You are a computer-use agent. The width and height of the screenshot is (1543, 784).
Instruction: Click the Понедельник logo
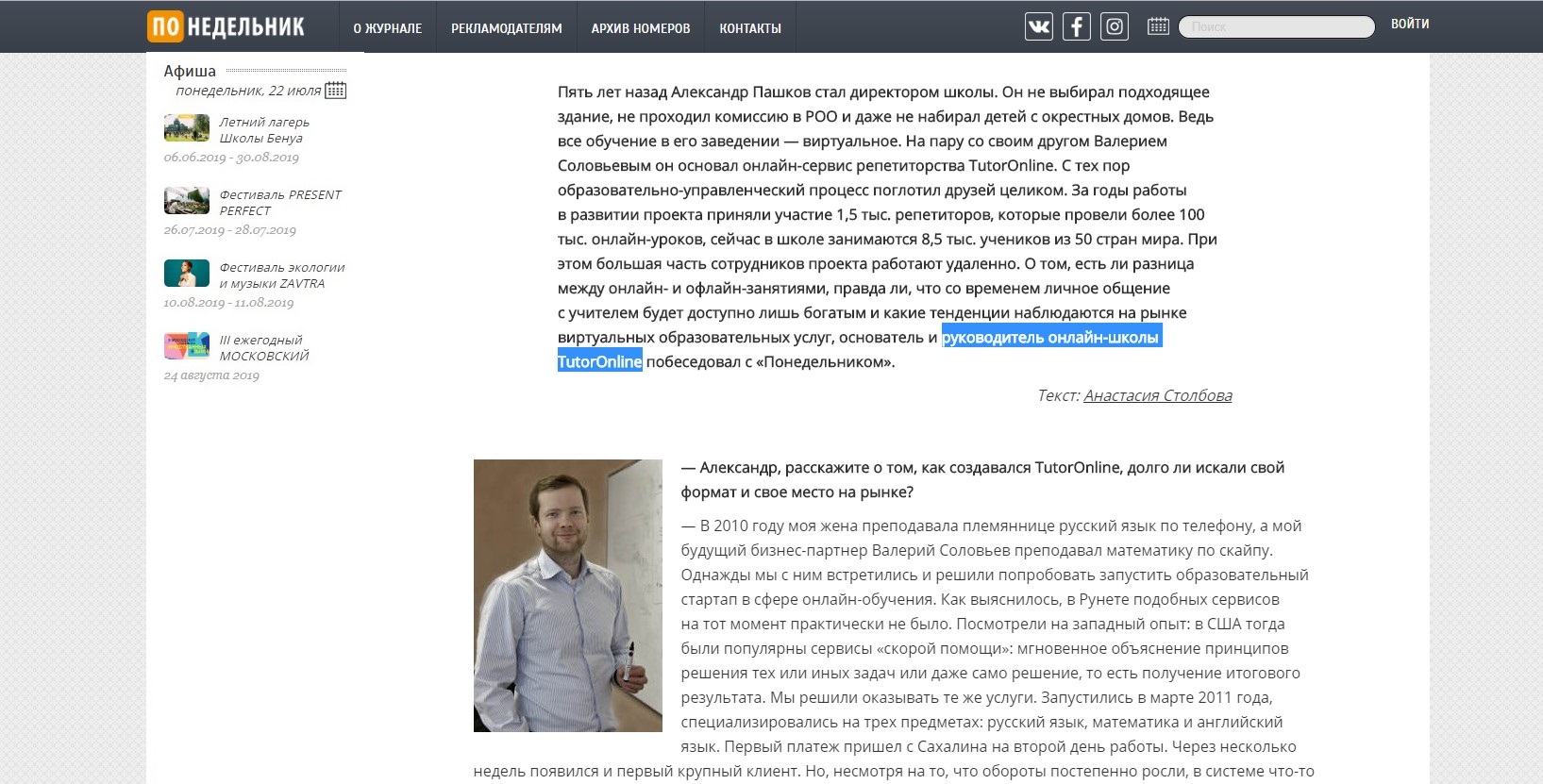(x=226, y=26)
